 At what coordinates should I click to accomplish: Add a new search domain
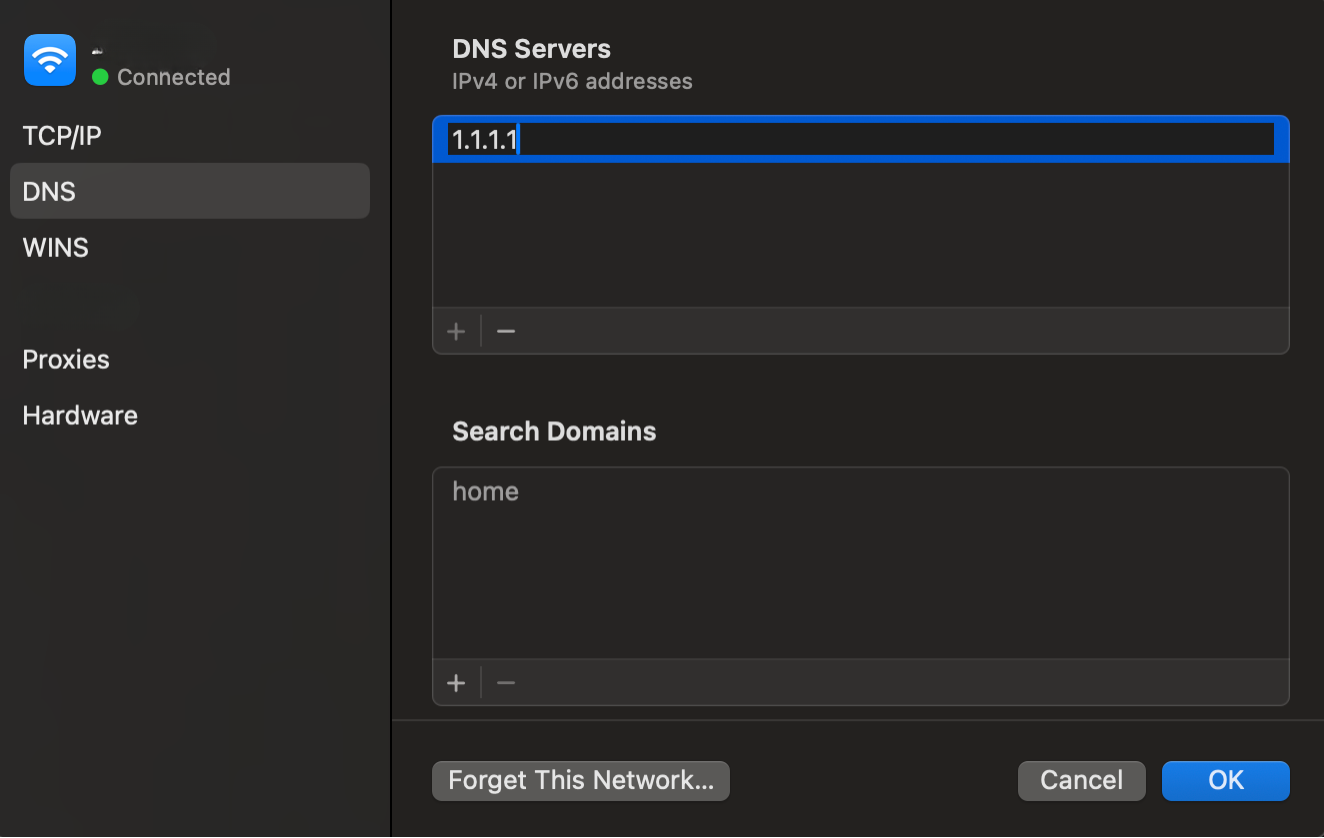(456, 682)
